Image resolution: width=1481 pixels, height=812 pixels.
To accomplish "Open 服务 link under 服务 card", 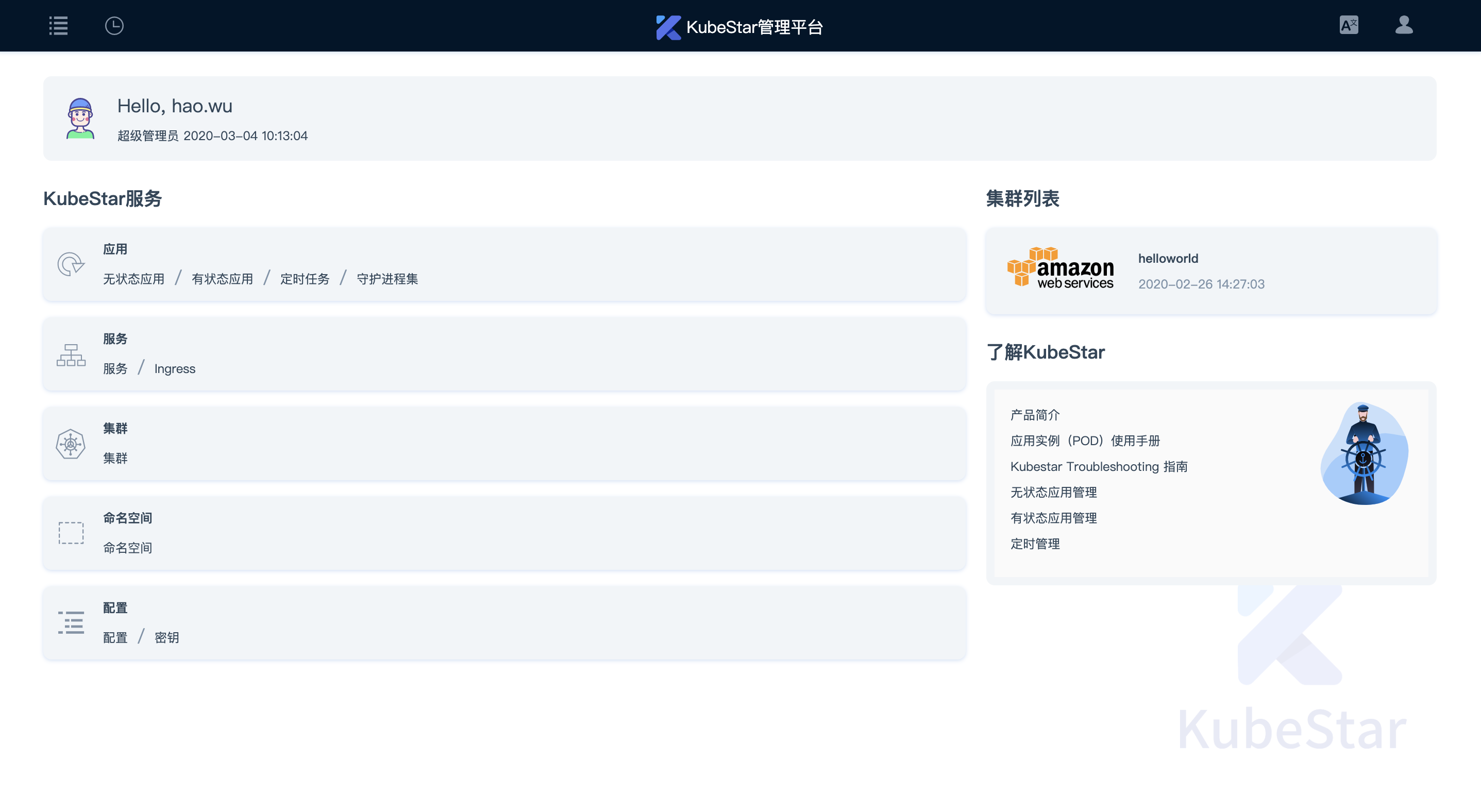I will [x=115, y=369].
